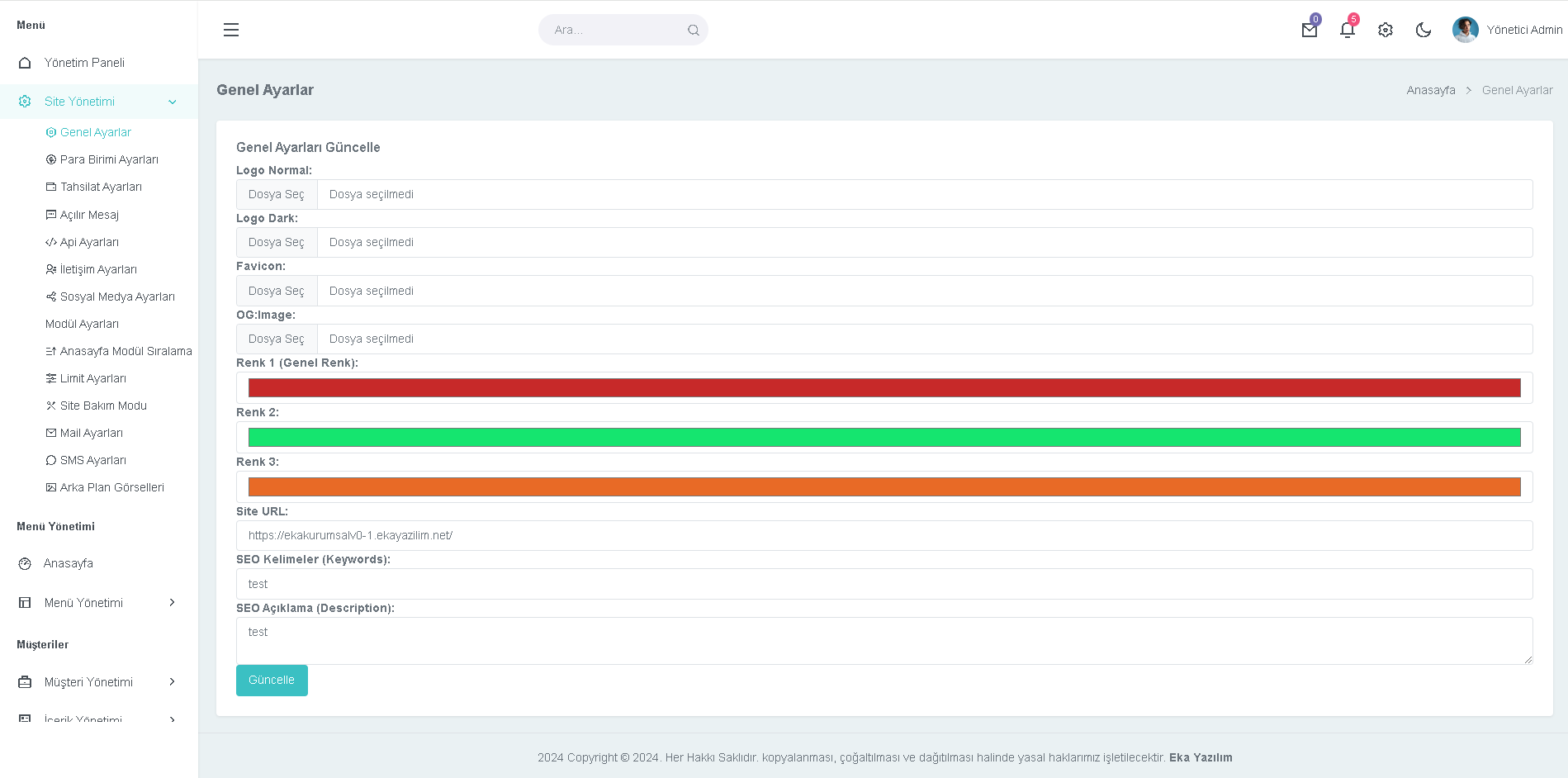Focus the SEO Açıklama textarea
The image size is (1568, 778).
[884, 641]
